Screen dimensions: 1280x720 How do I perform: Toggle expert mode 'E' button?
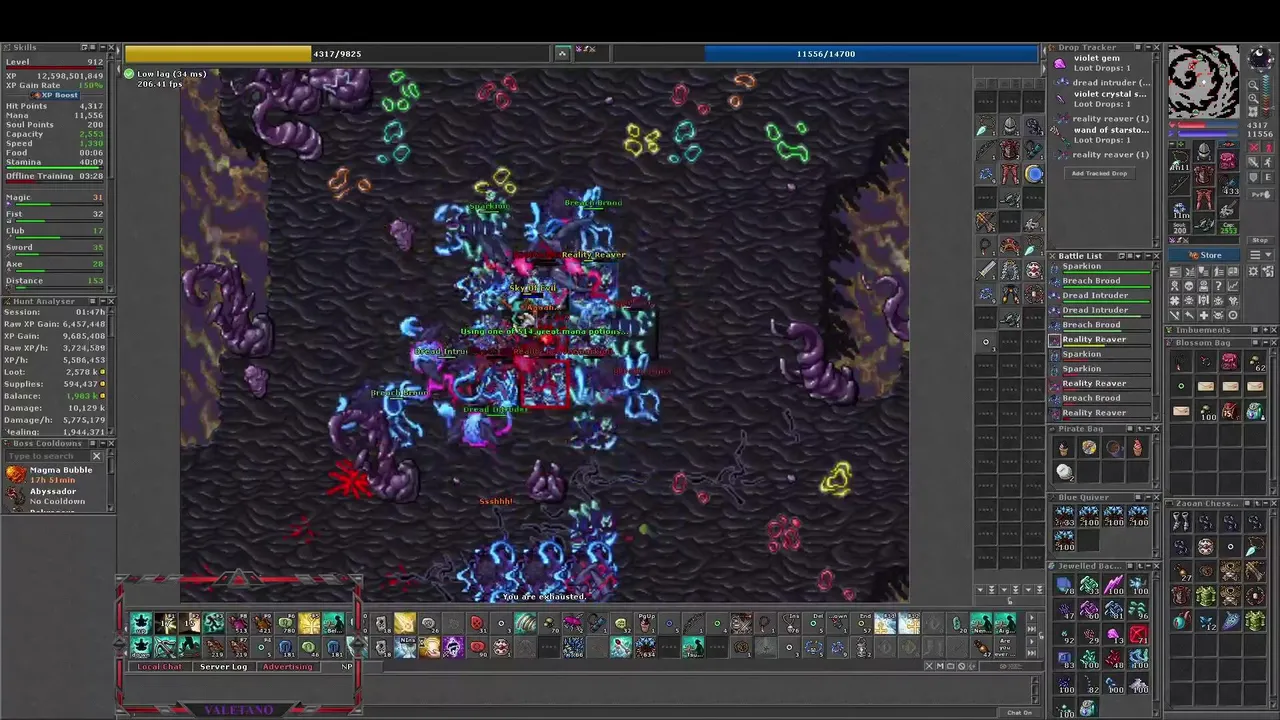point(1268,177)
